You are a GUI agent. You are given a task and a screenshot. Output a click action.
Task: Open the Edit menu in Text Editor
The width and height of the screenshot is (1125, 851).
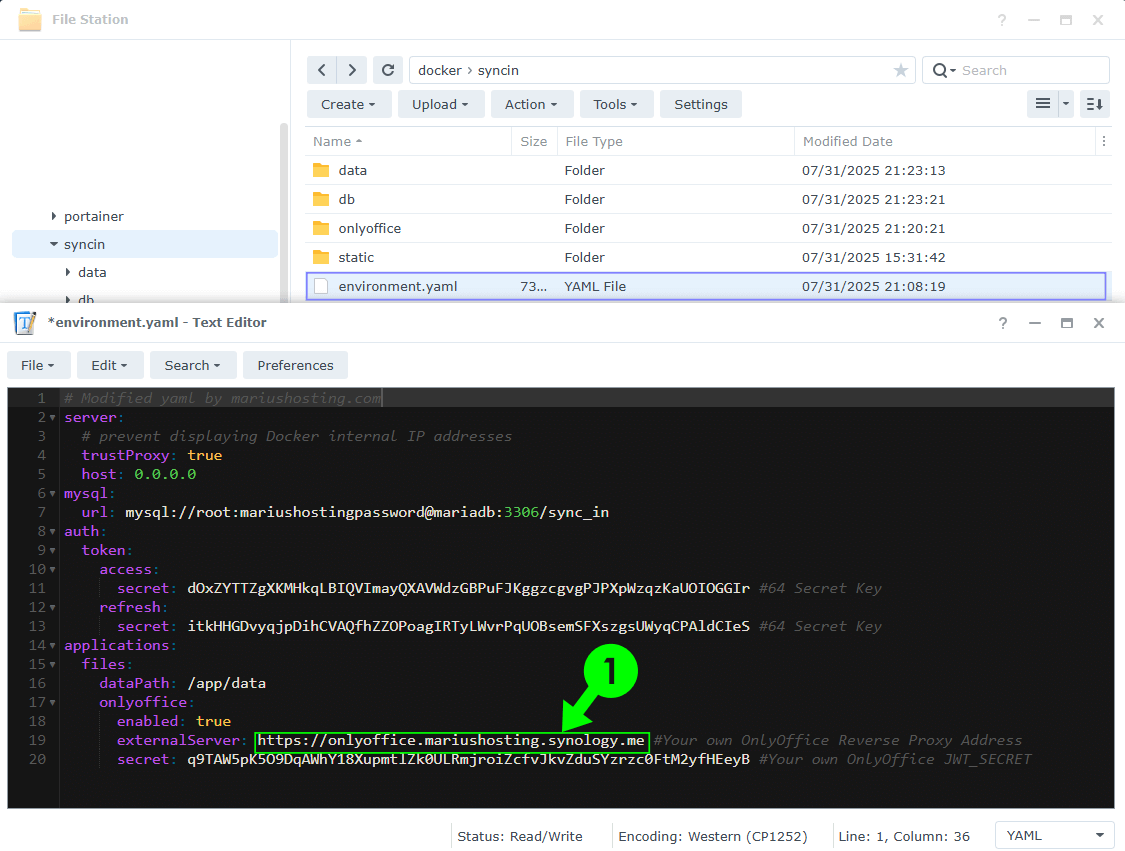point(110,365)
